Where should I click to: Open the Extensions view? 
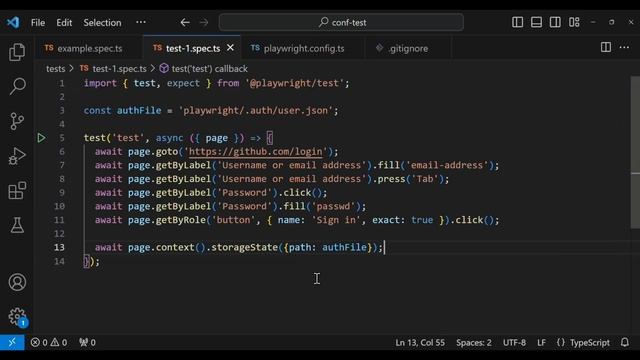coord(17,191)
